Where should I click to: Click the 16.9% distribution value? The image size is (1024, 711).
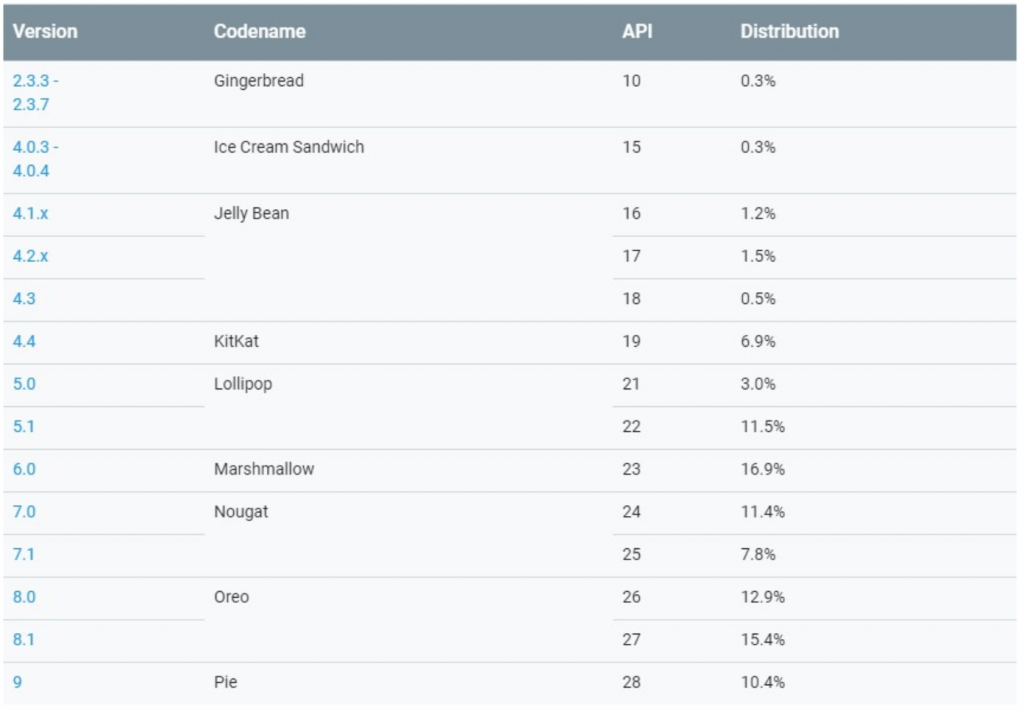point(762,469)
